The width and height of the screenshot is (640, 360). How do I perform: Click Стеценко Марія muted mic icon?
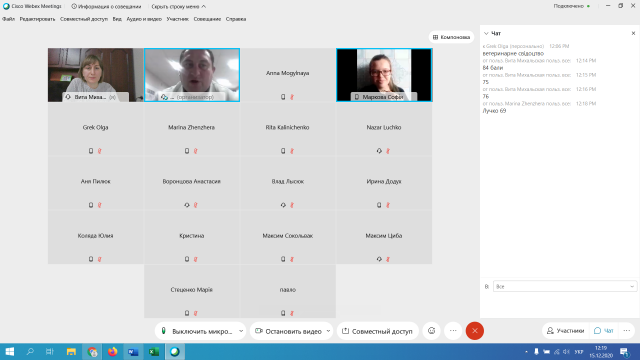click(x=196, y=313)
